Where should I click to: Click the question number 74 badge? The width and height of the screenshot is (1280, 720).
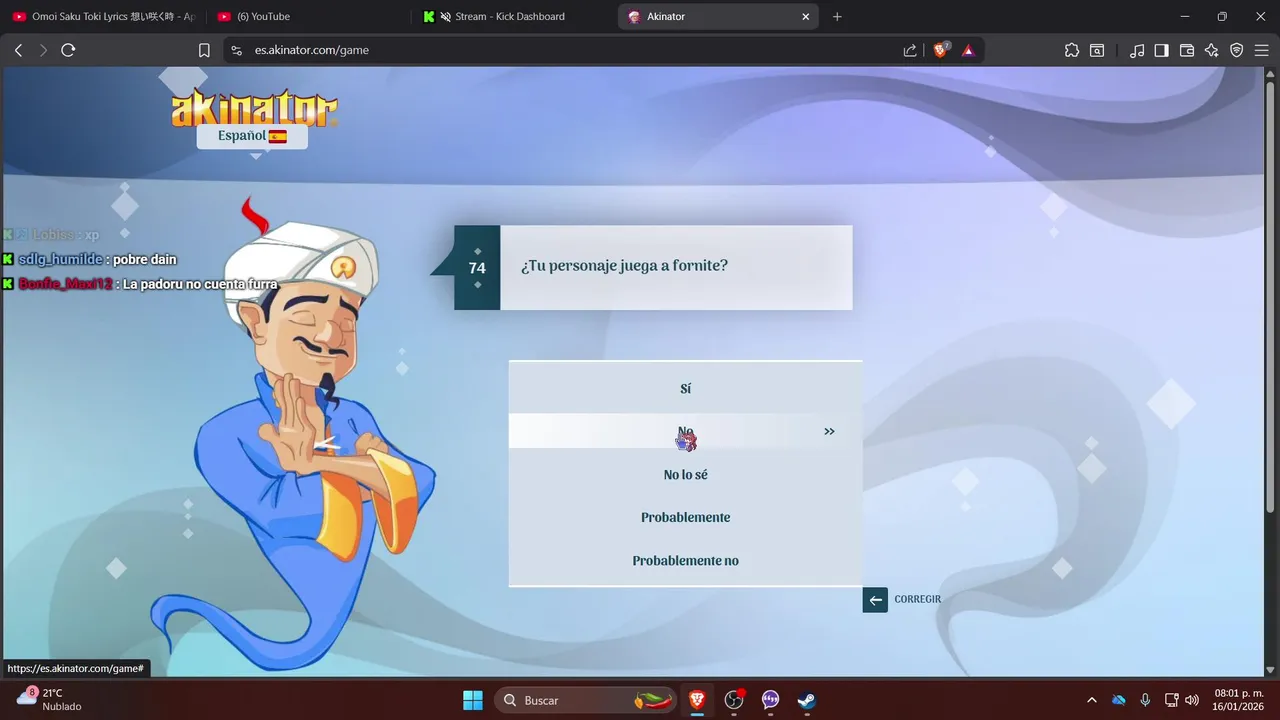(x=477, y=268)
